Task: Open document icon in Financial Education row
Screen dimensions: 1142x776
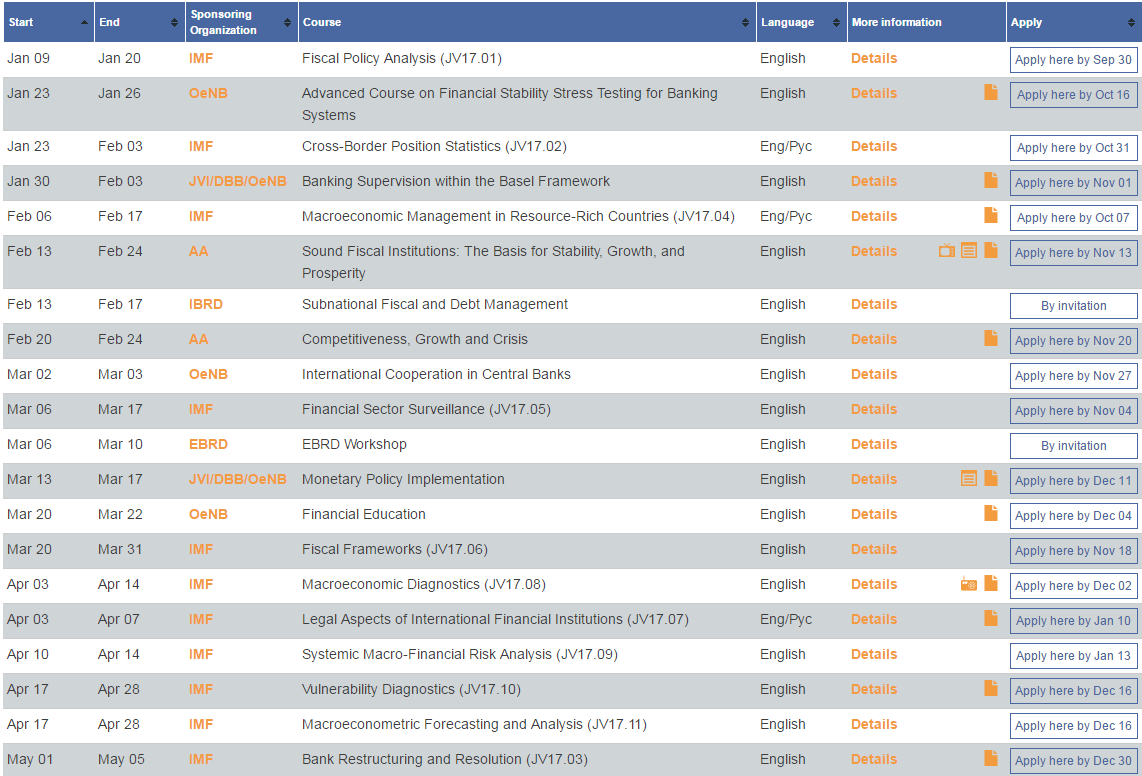Action: [991, 513]
